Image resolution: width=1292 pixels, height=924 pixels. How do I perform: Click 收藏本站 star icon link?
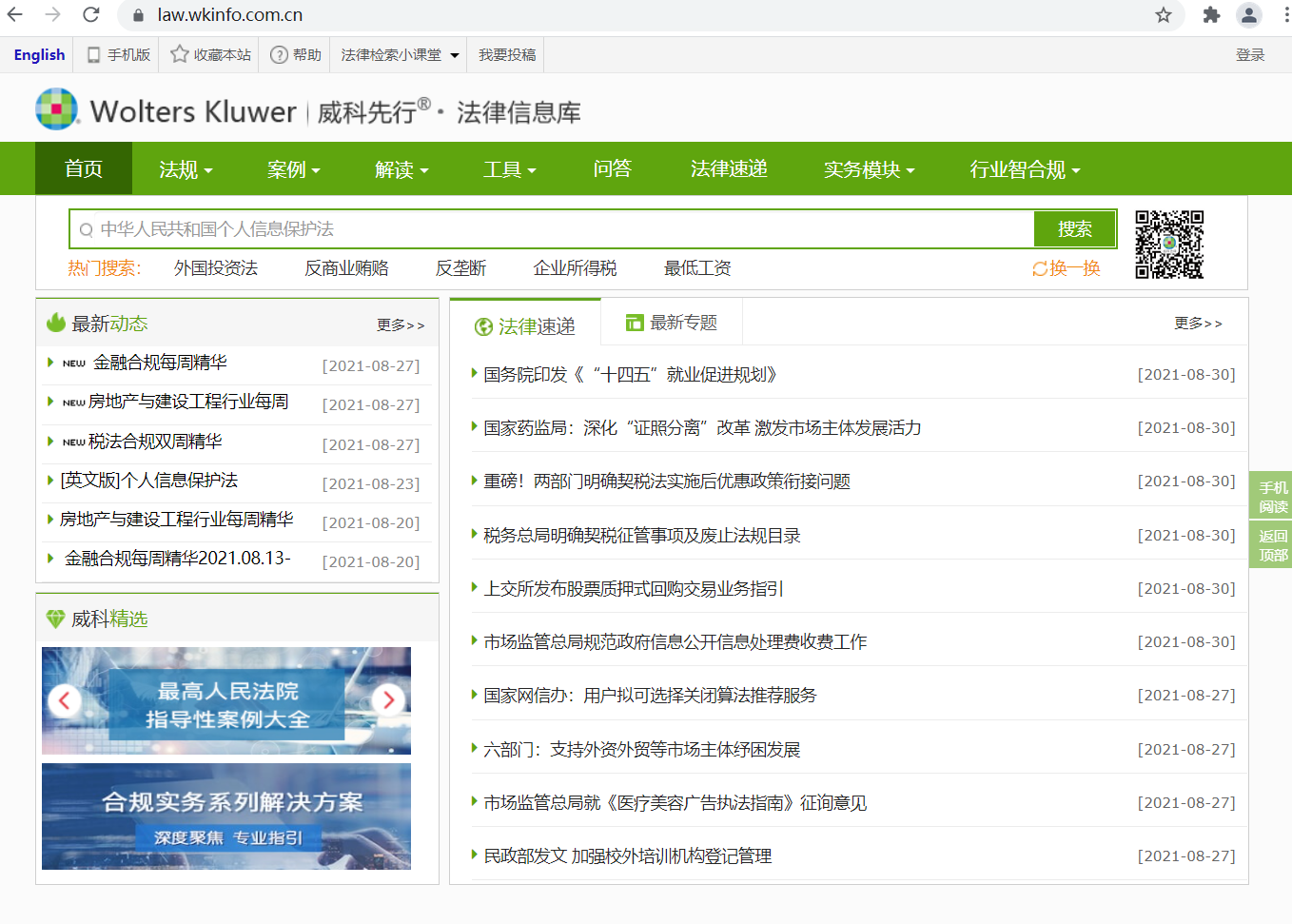(x=210, y=55)
